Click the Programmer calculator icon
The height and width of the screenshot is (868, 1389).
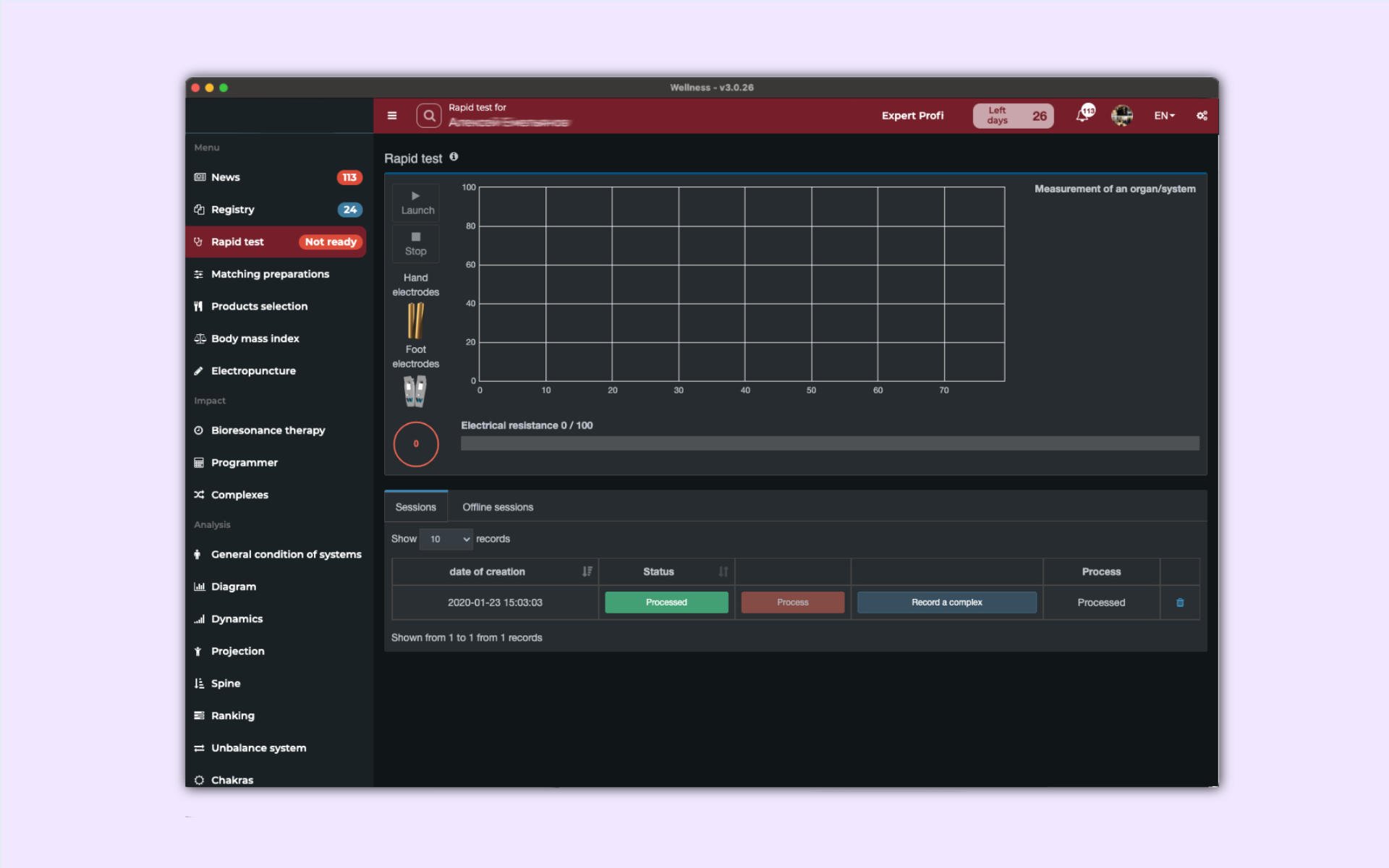198,463
